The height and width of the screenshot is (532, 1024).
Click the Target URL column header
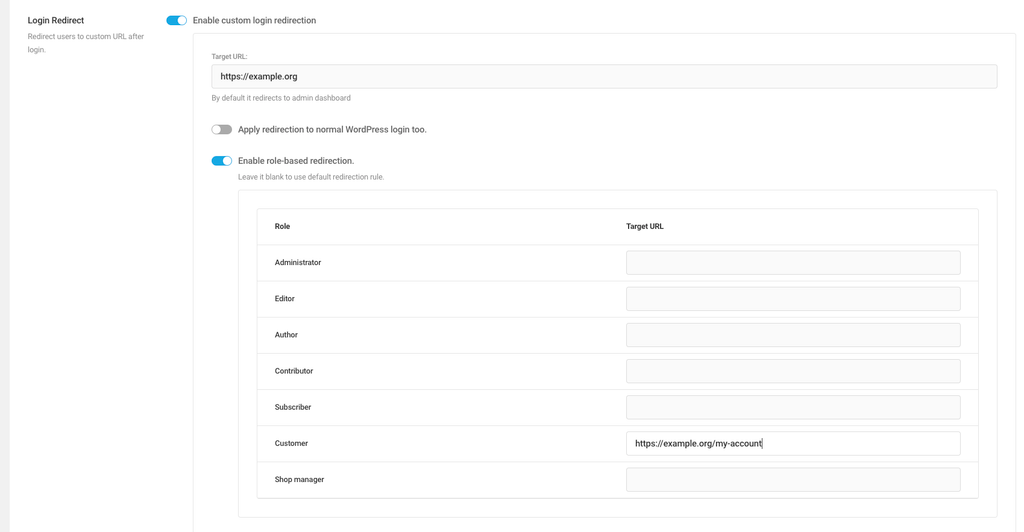(x=645, y=227)
